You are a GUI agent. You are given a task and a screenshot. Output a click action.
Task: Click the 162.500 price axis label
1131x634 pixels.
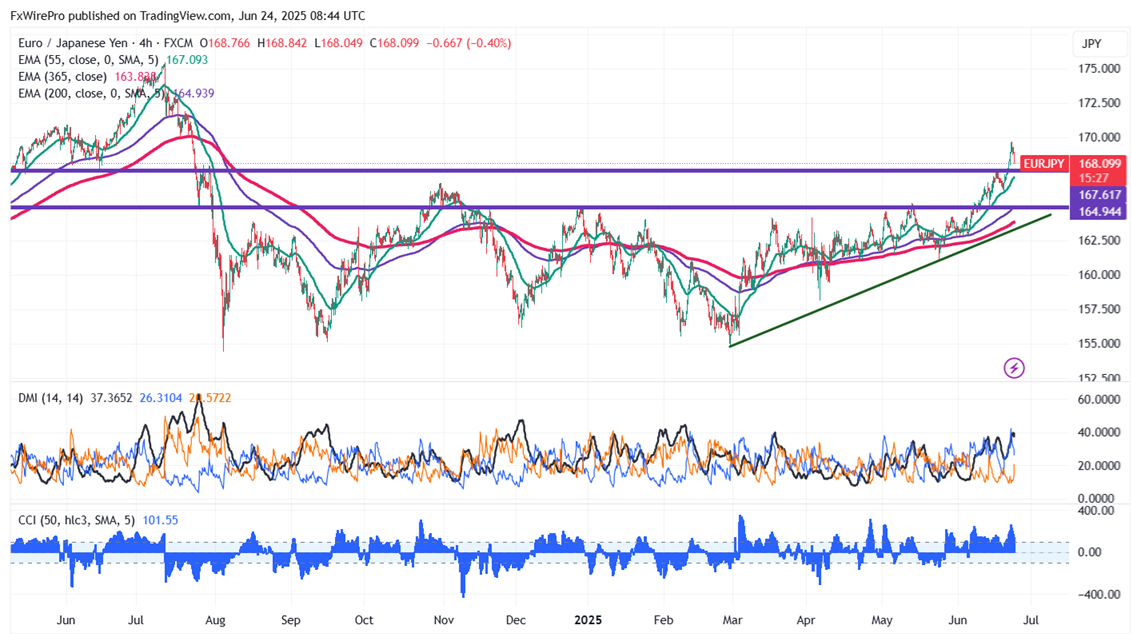coord(1099,240)
